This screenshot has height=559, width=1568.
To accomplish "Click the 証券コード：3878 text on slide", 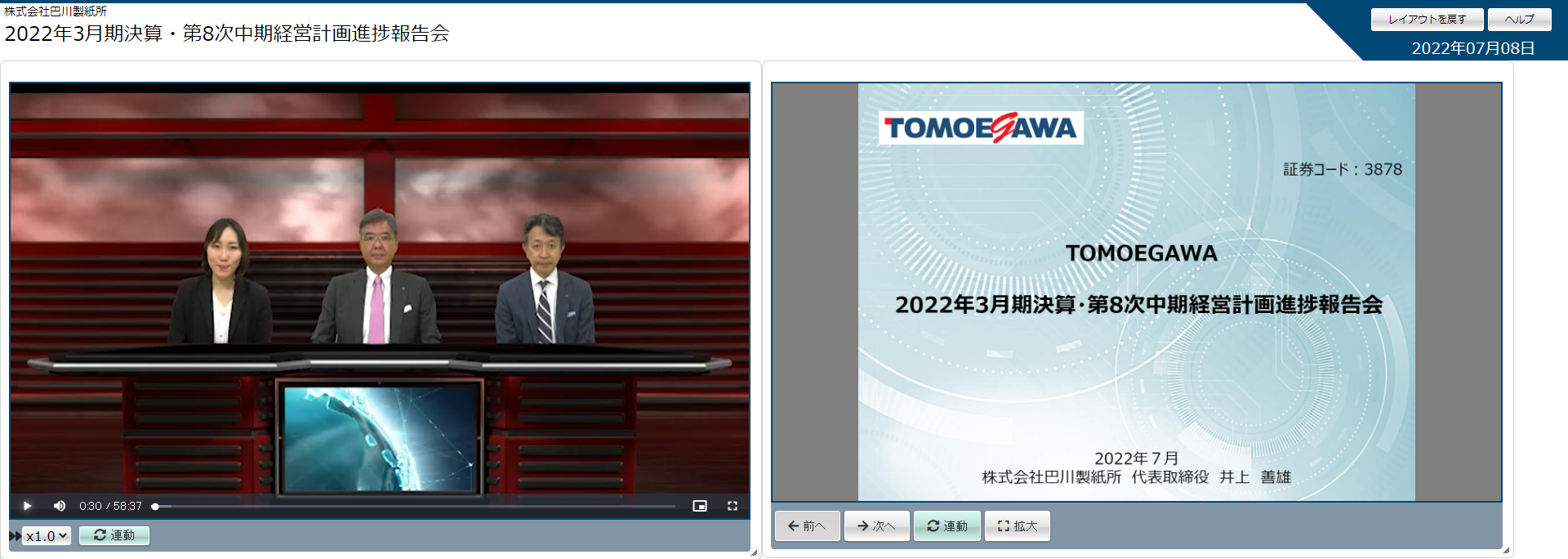I will (x=1343, y=169).
